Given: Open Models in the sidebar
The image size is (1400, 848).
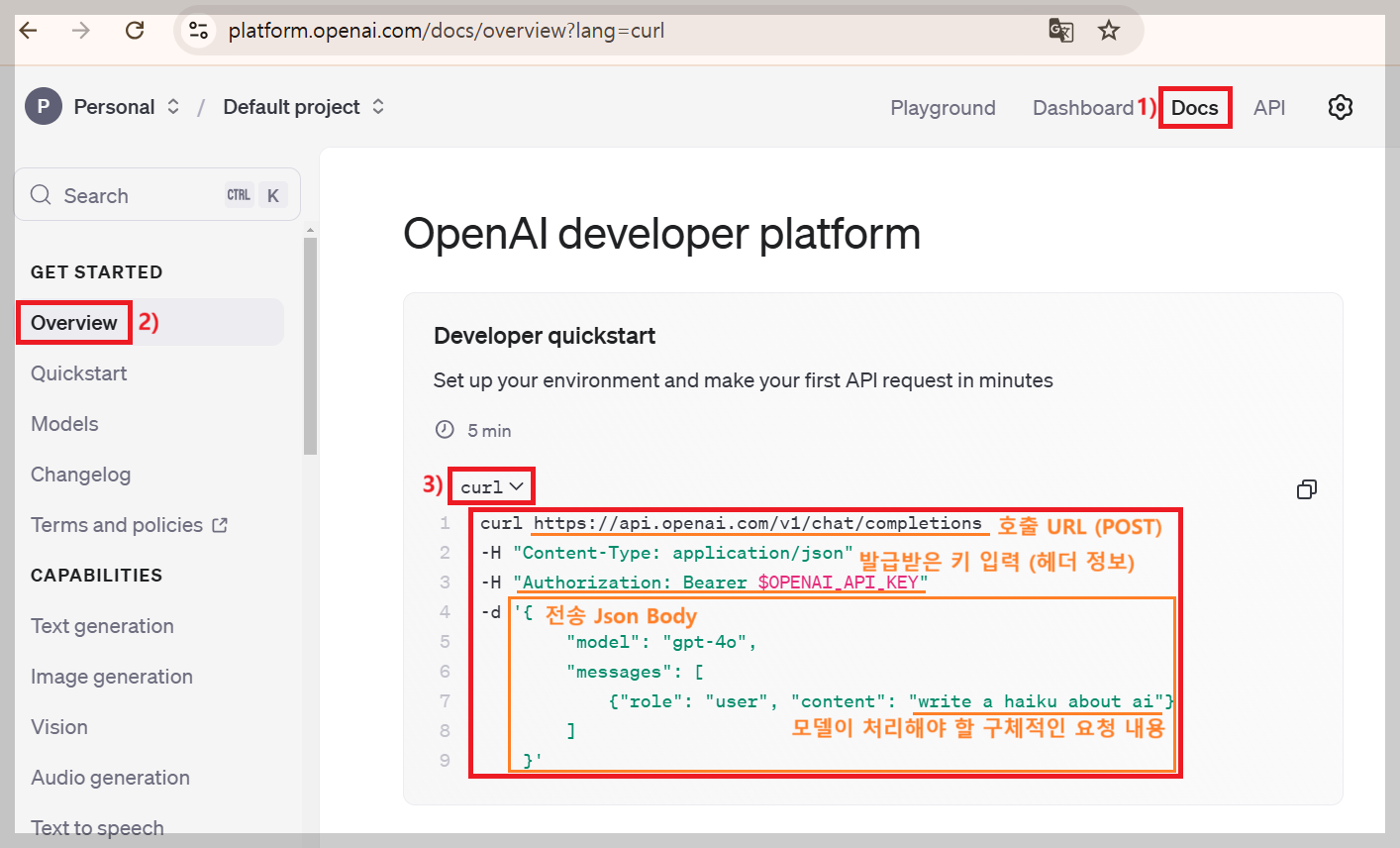Looking at the screenshot, I should (x=64, y=424).
